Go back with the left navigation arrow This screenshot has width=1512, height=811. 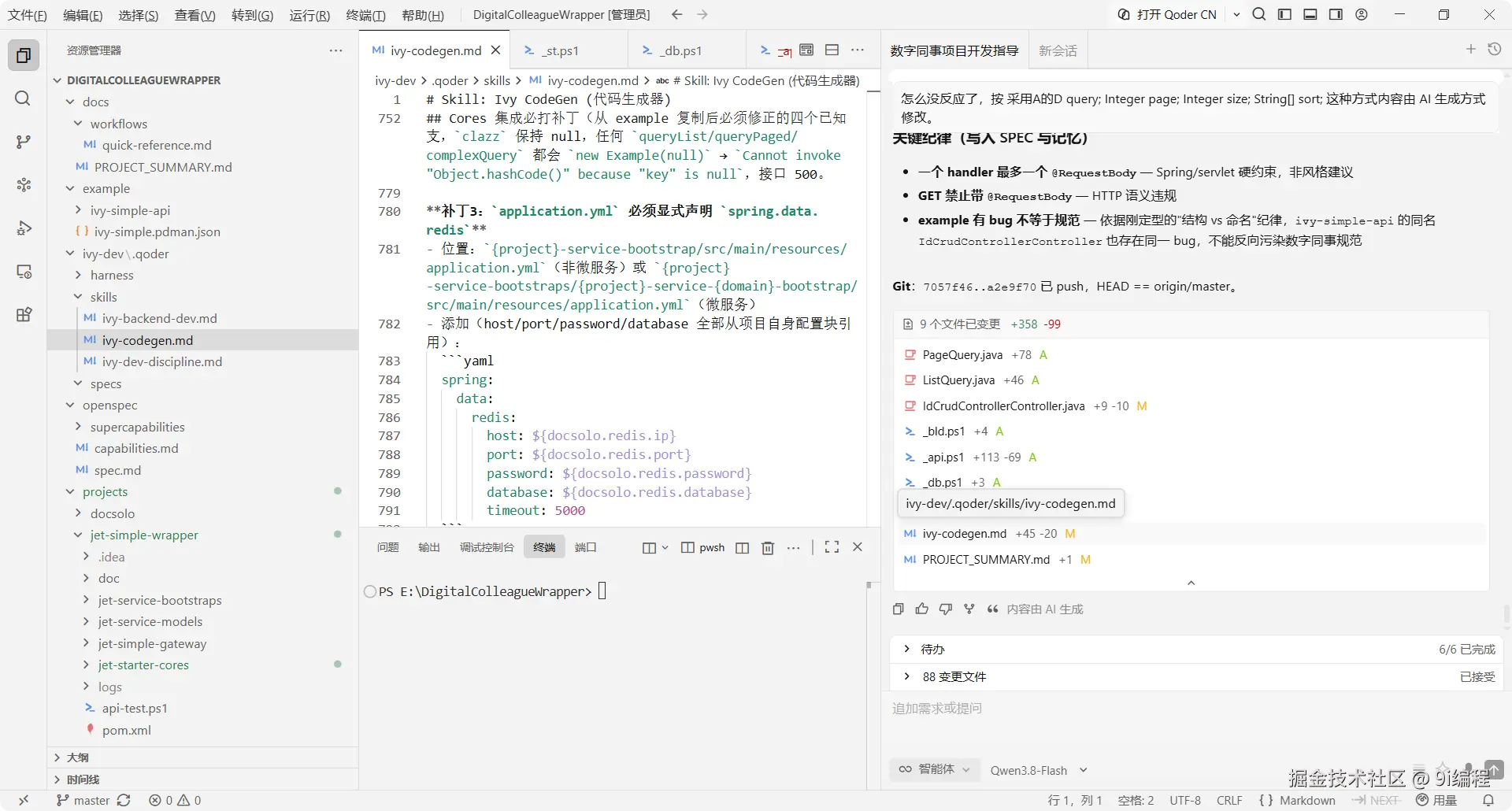pos(676,14)
